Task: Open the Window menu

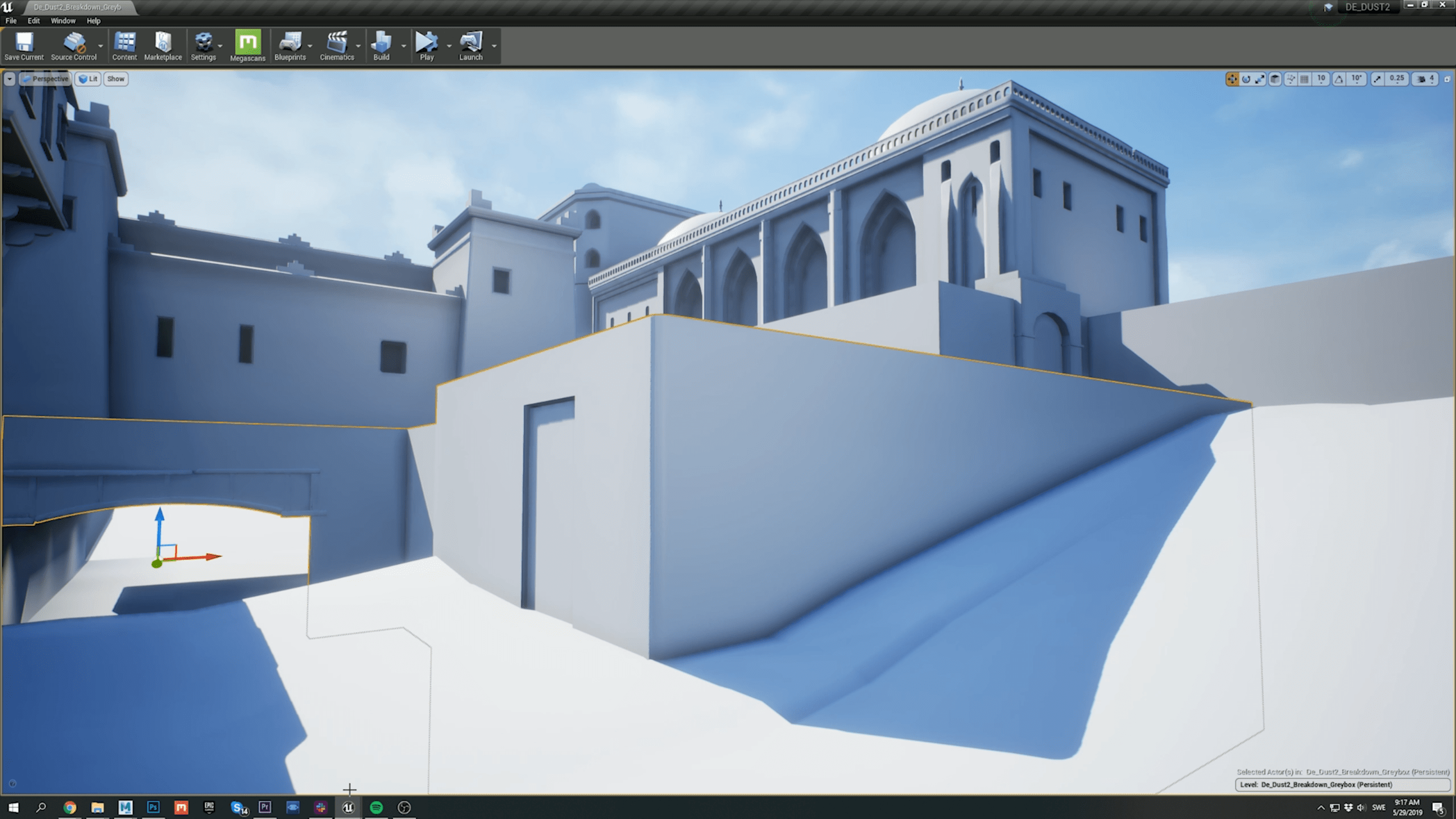Action: click(x=63, y=20)
